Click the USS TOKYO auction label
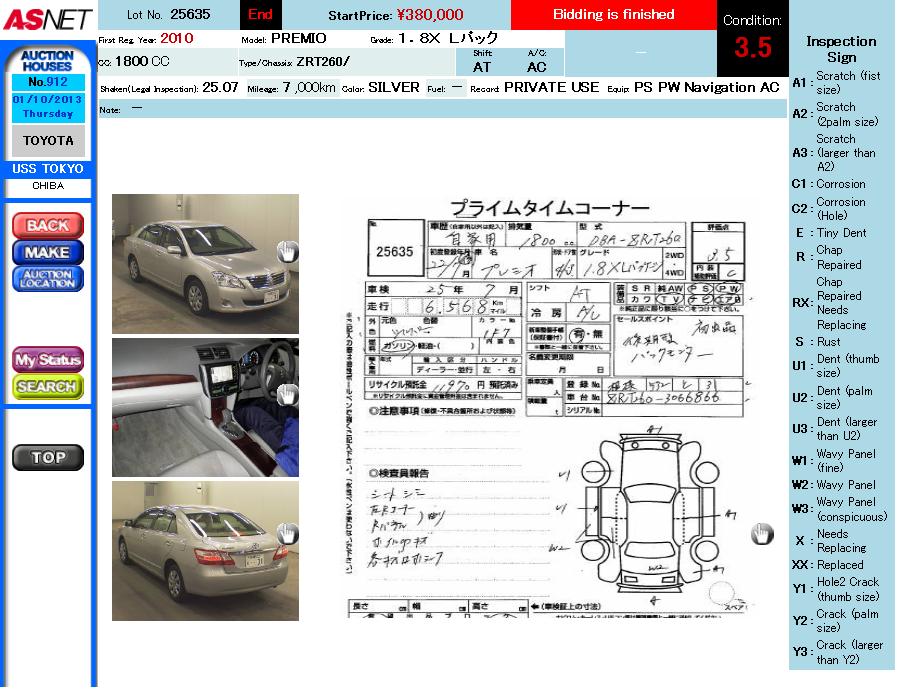The height and width of the screenshot is (691, 915). pos(47,169)
